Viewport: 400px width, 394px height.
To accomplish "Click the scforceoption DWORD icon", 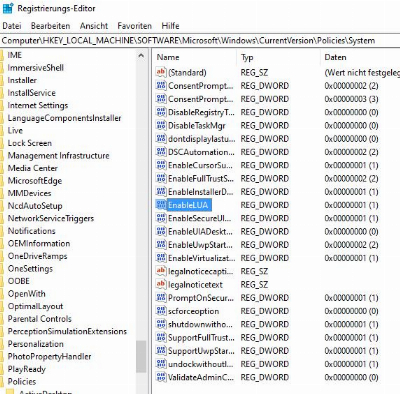I will (x=161, y=311).
